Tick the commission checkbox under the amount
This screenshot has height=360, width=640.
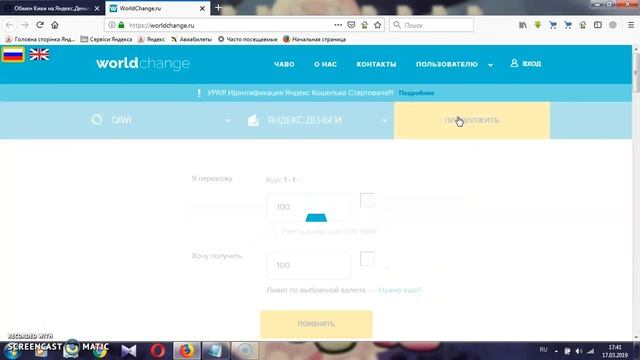[271, 232]
